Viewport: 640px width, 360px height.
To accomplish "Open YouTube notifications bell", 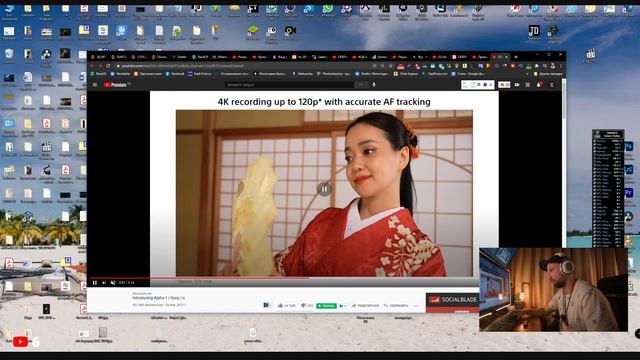I will pyautogui.click(x=539, y=85).
